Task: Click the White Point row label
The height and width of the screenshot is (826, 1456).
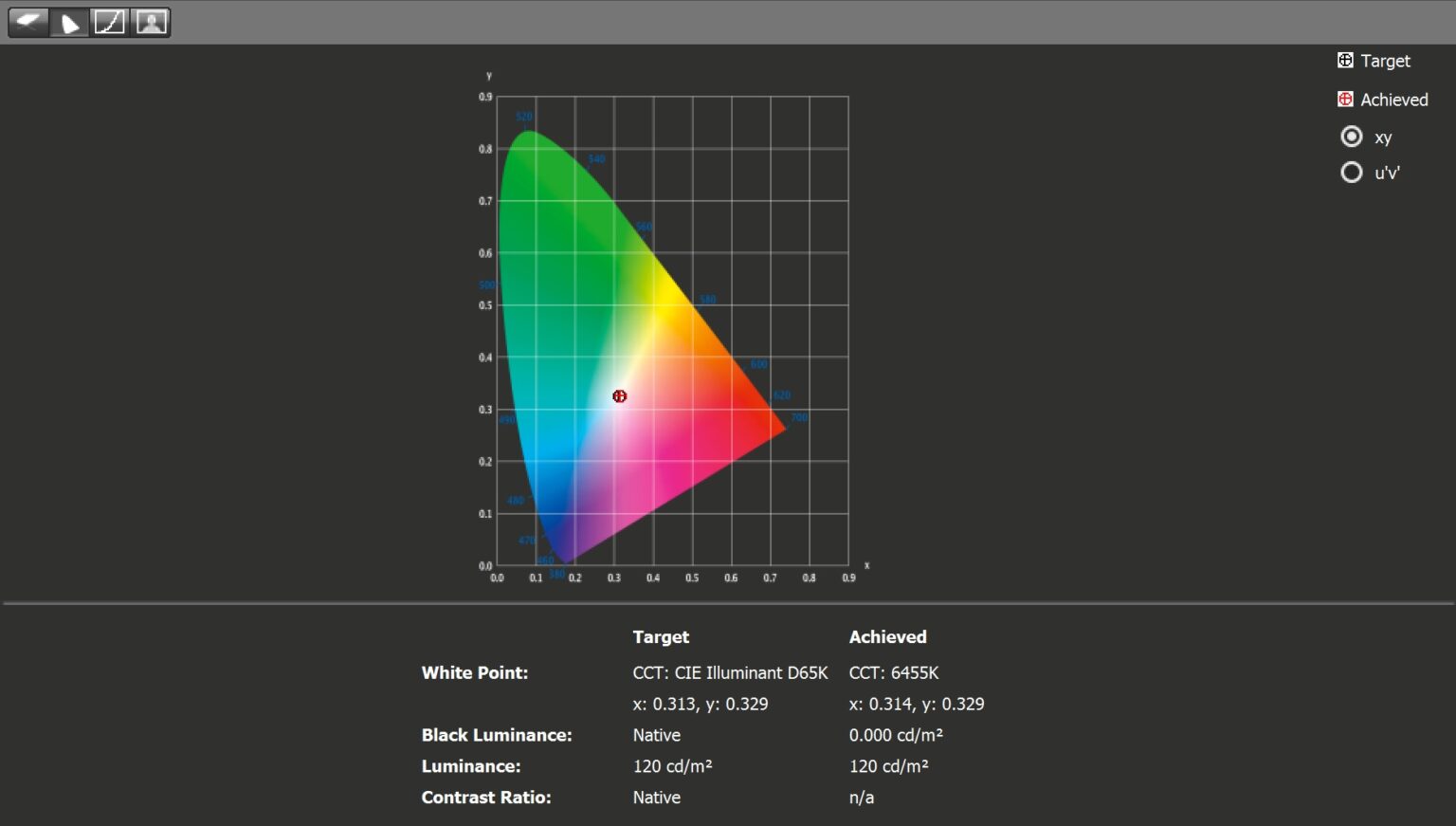Action: tap(475, 672)
